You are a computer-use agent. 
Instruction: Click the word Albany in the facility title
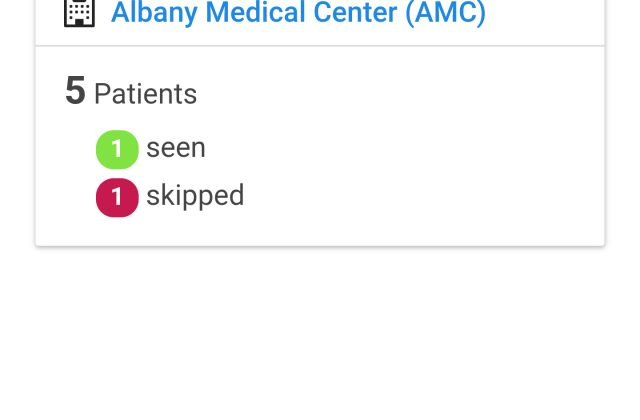154,13
